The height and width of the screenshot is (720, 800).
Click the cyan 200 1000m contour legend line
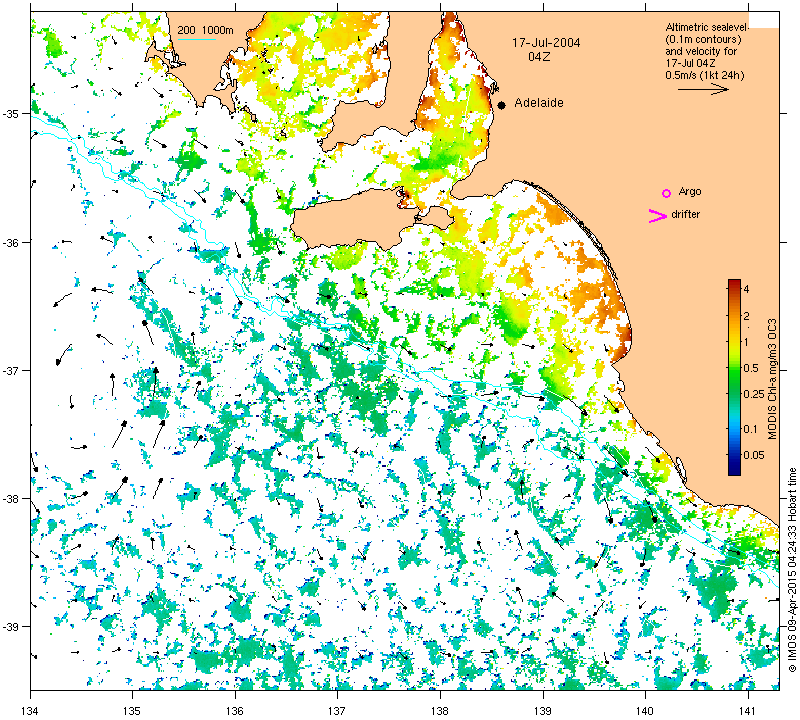click(x=196, y=40)
